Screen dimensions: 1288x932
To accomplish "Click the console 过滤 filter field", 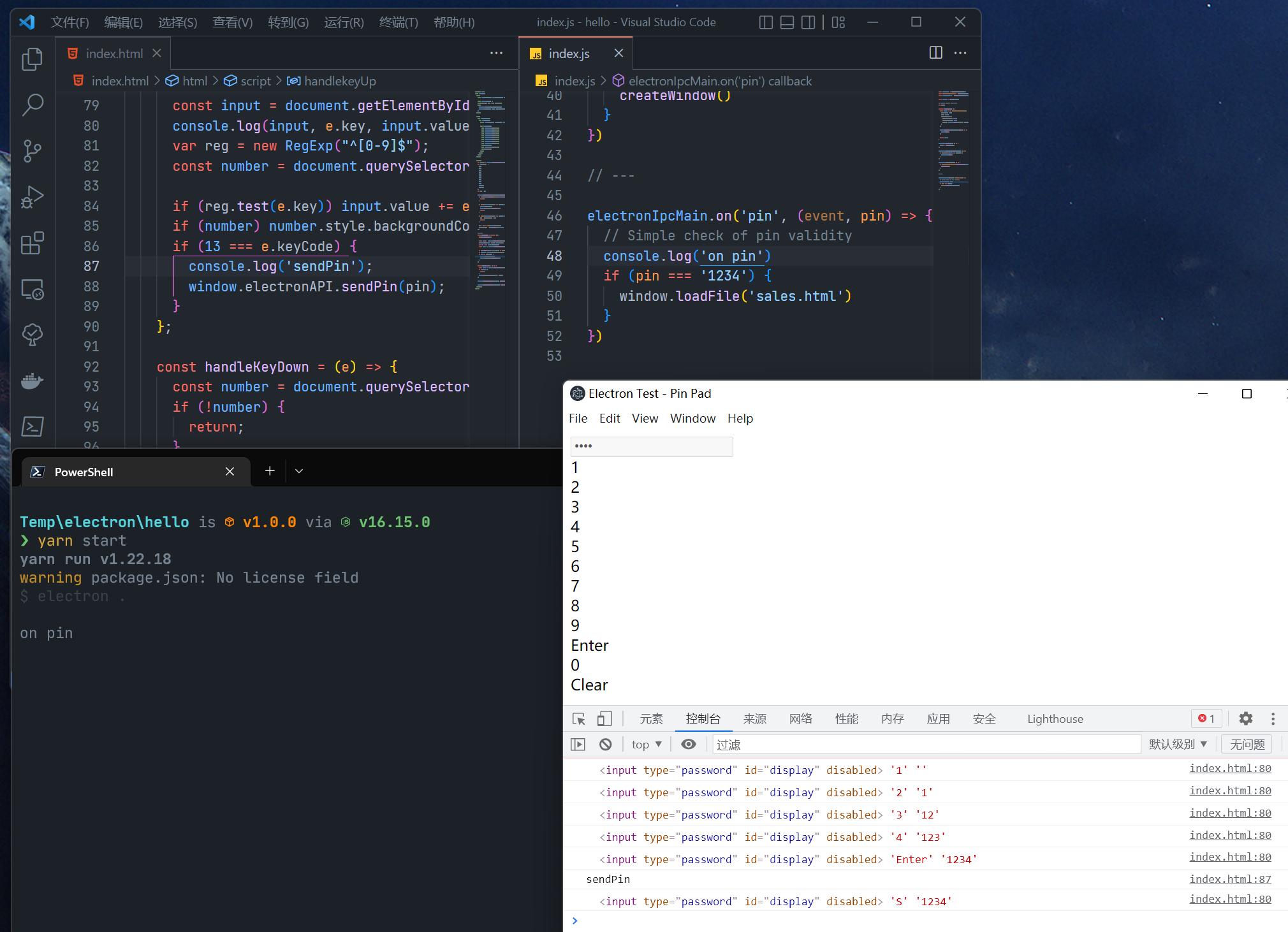I will (x=926, y=745).
